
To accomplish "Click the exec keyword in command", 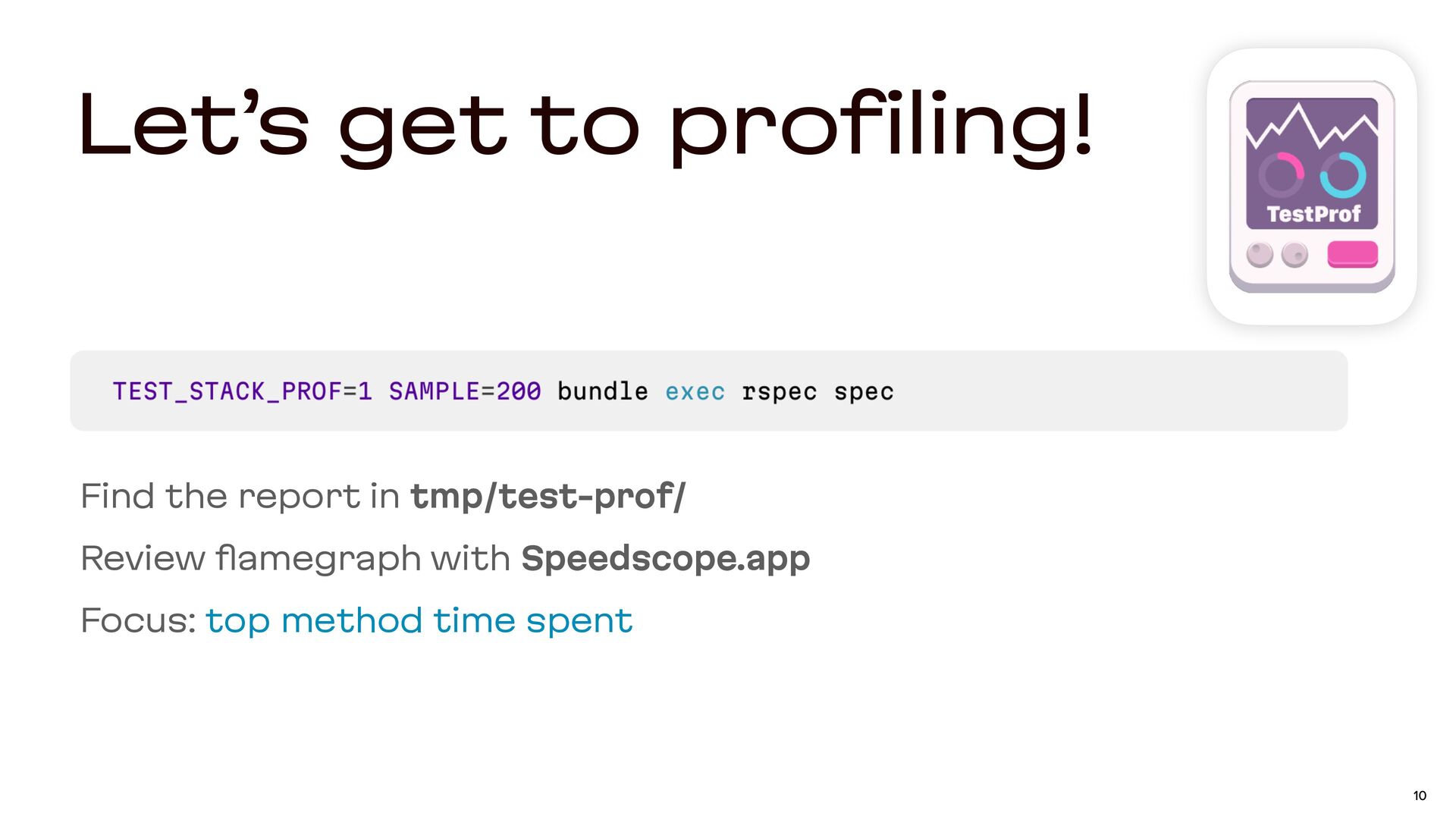I will [x=695, y=392].
